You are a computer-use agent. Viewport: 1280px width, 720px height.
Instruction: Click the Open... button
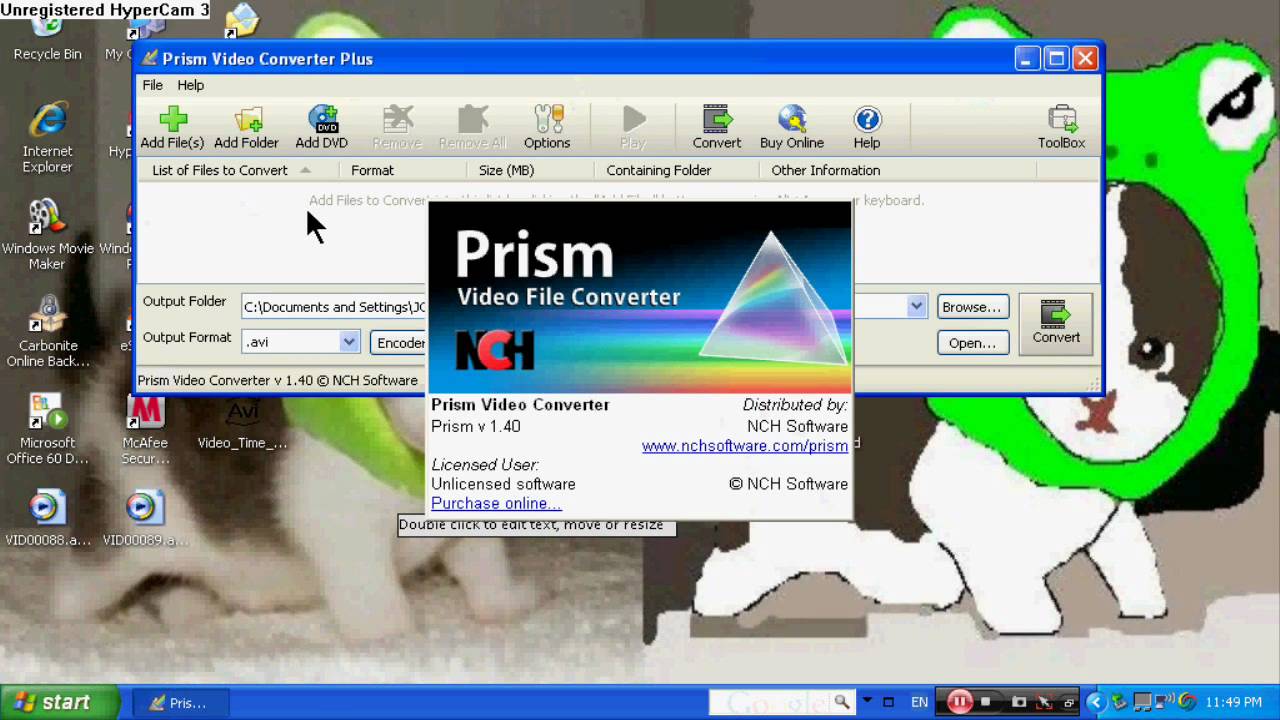(972, 343)
